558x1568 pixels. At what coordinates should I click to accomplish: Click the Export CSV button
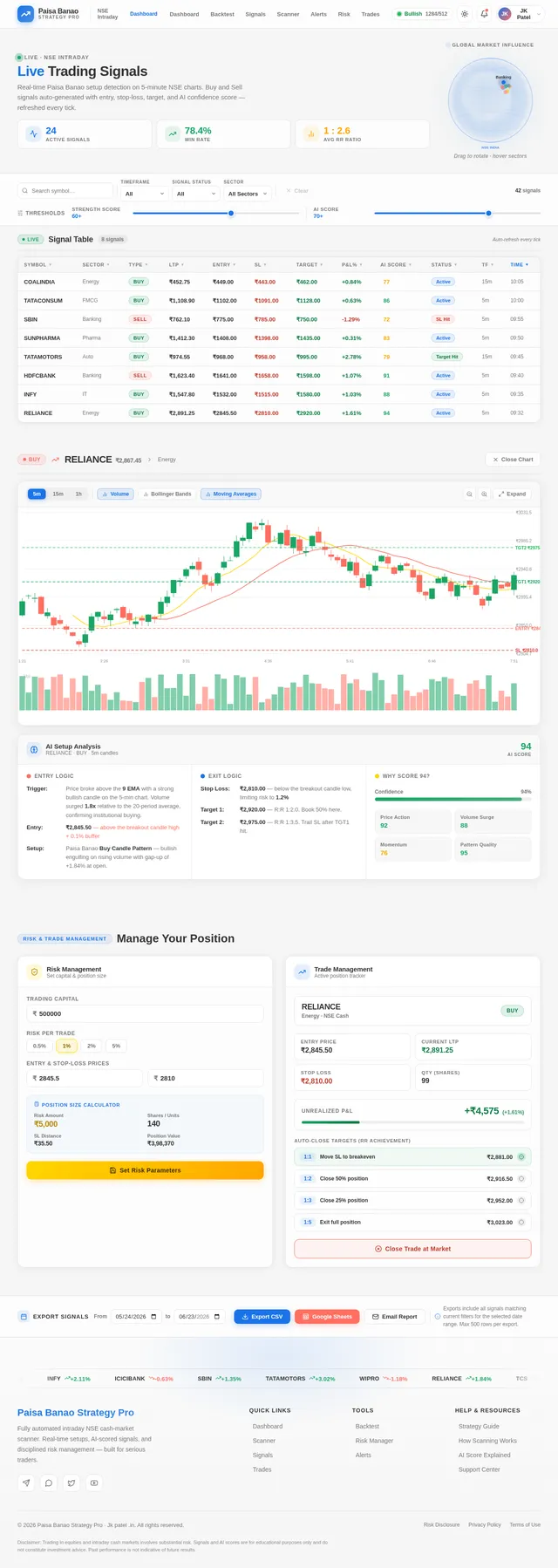tap(262, 1316)
